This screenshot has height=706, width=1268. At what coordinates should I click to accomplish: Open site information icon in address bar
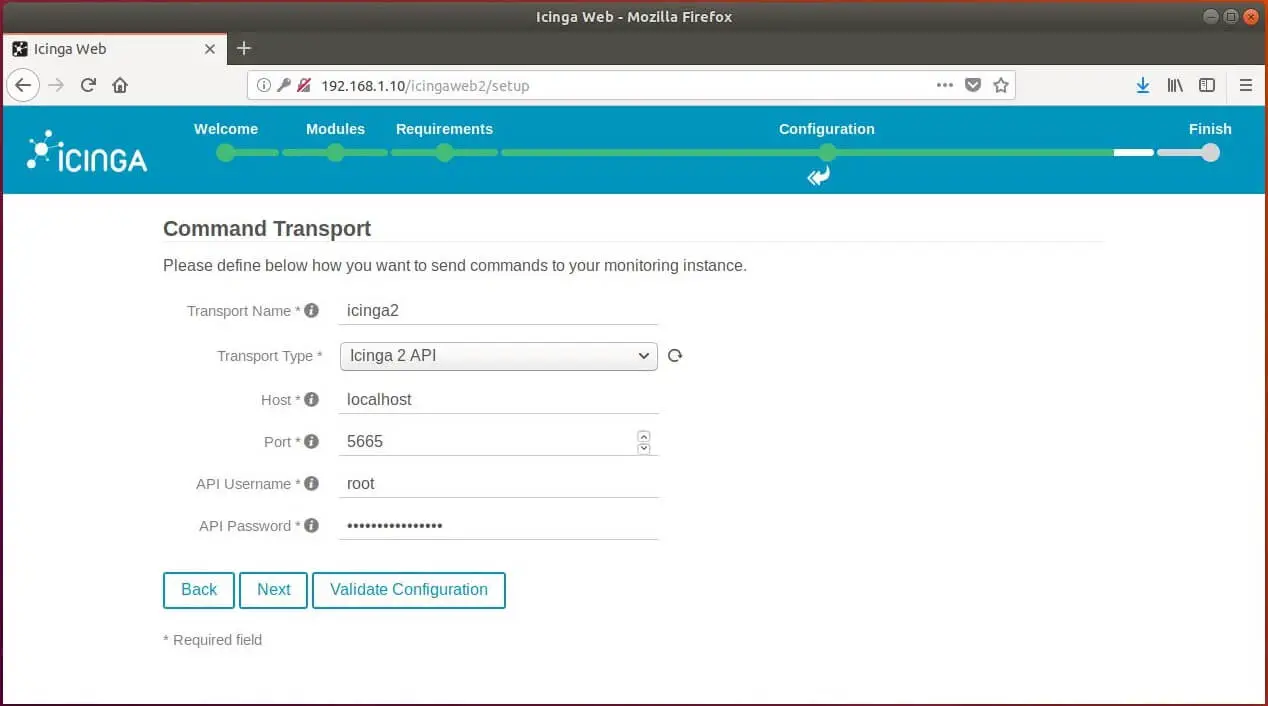pyautogui.click(x=264, y=85)
